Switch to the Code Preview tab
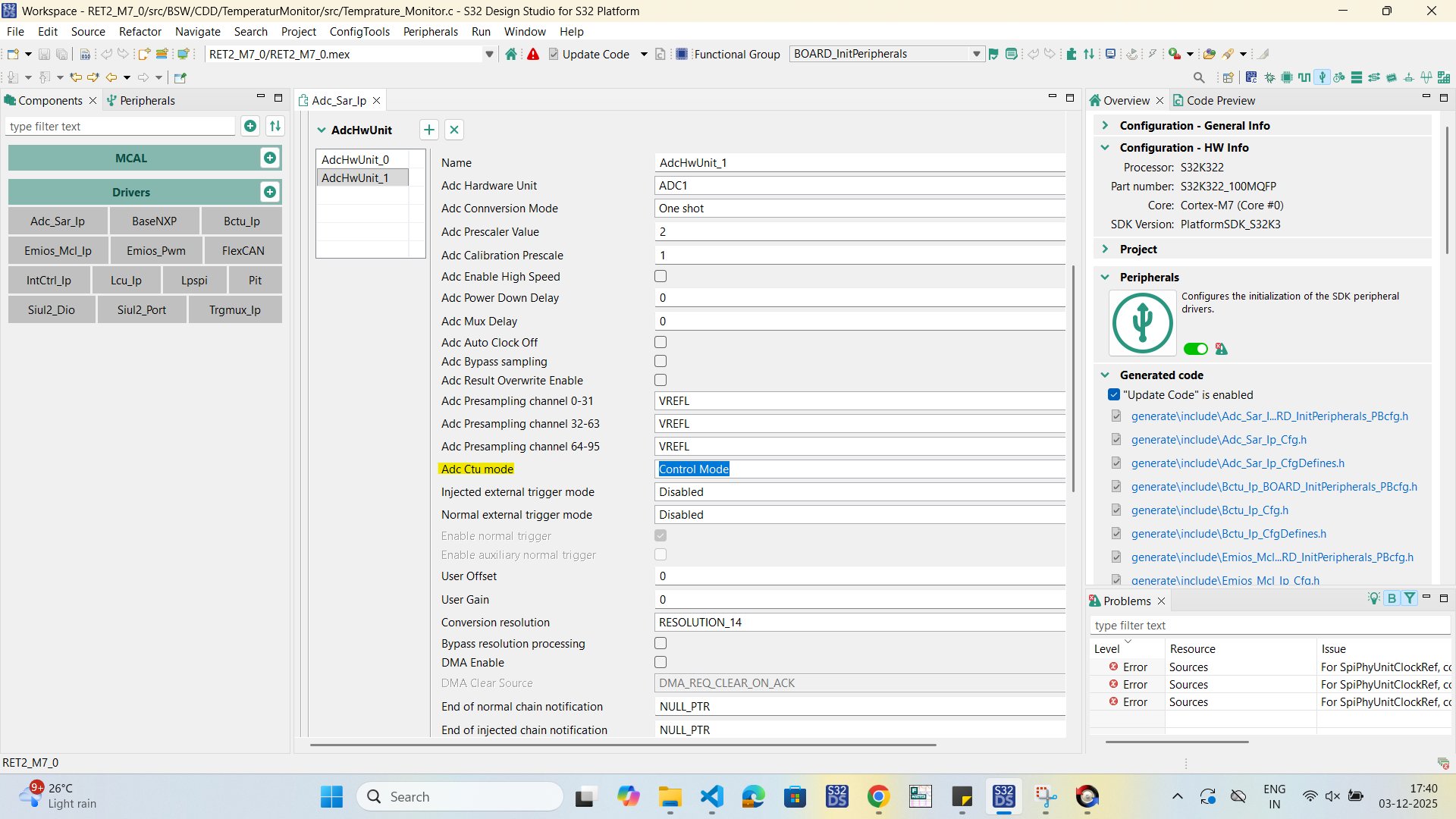Screen dimensions: 1456x819 pyautogui.click(x=1213, y=100)
